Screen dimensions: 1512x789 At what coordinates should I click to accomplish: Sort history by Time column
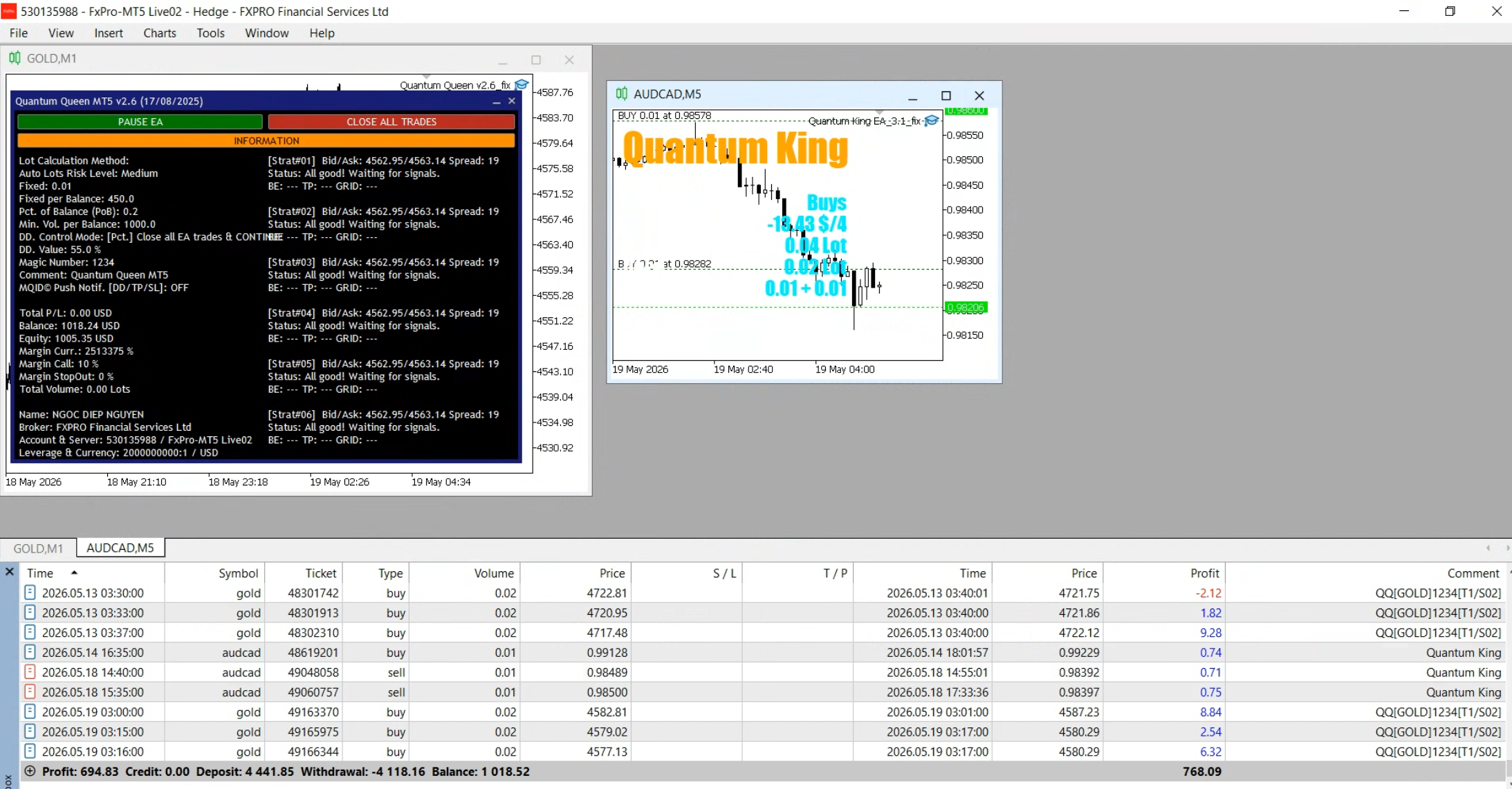click(x=93, y=573)
